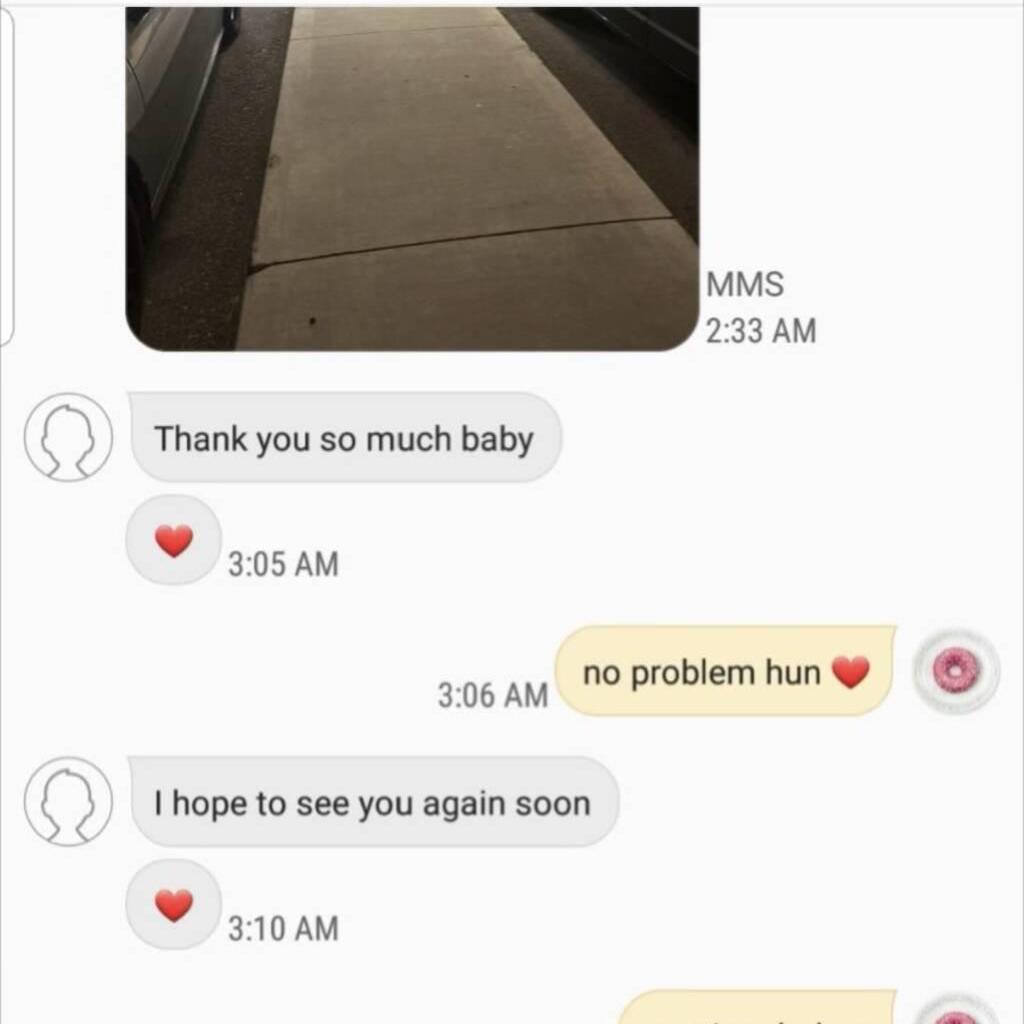Select the "no problem hun" message bubble
Image resolution: width=1024 pixels, height=1024 pixels.
[x=726, y=671]
